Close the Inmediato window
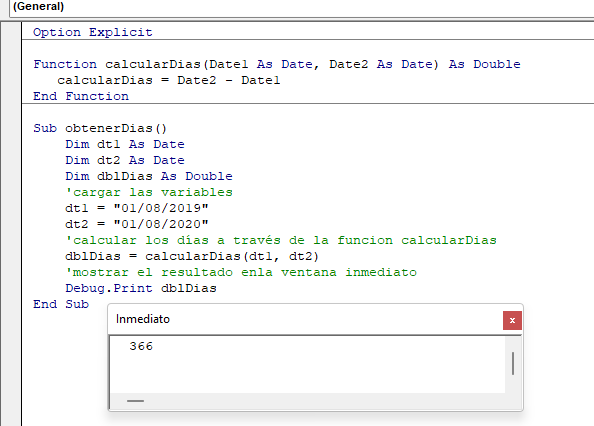 pyautogui.click(x=512, y=320)
